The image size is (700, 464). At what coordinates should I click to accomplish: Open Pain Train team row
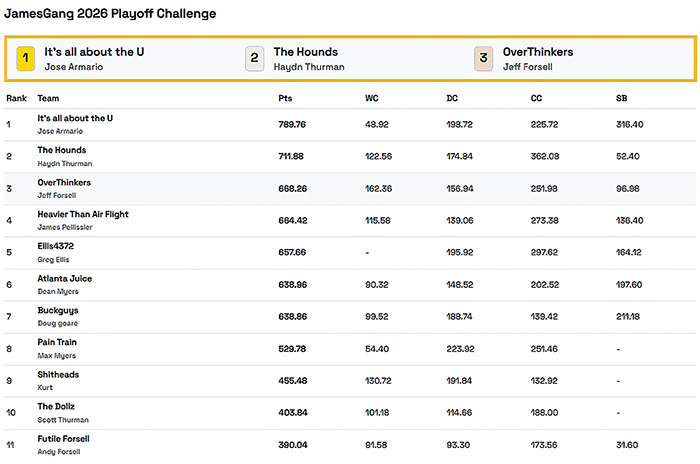pos(350,349)
